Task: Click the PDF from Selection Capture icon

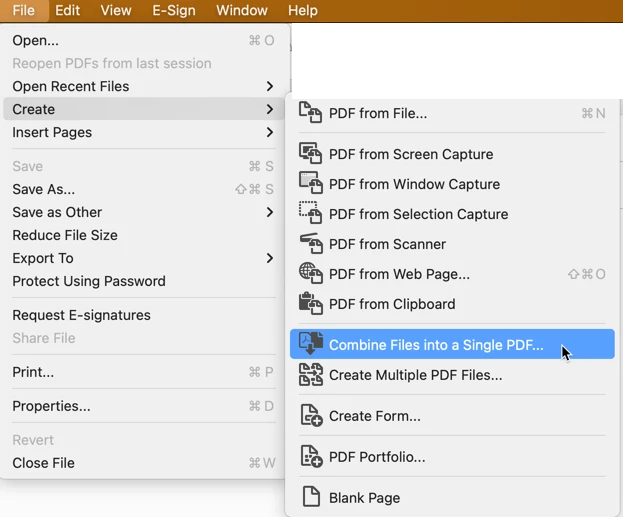Action: click(310, 213)
